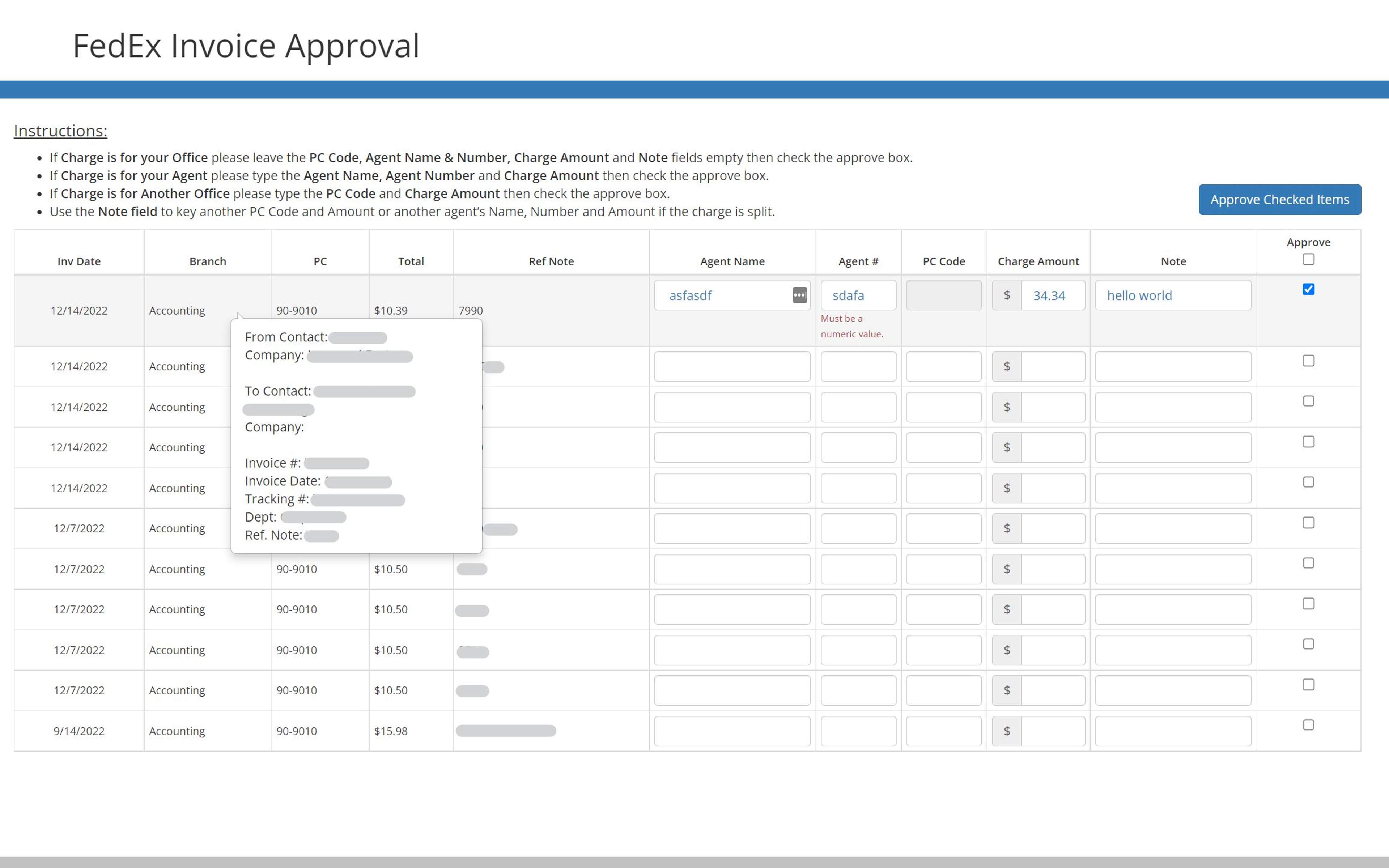The width and height of the screenshot is (1389, 868).
Task: Click the Total column header
Action: click(411, 261)
